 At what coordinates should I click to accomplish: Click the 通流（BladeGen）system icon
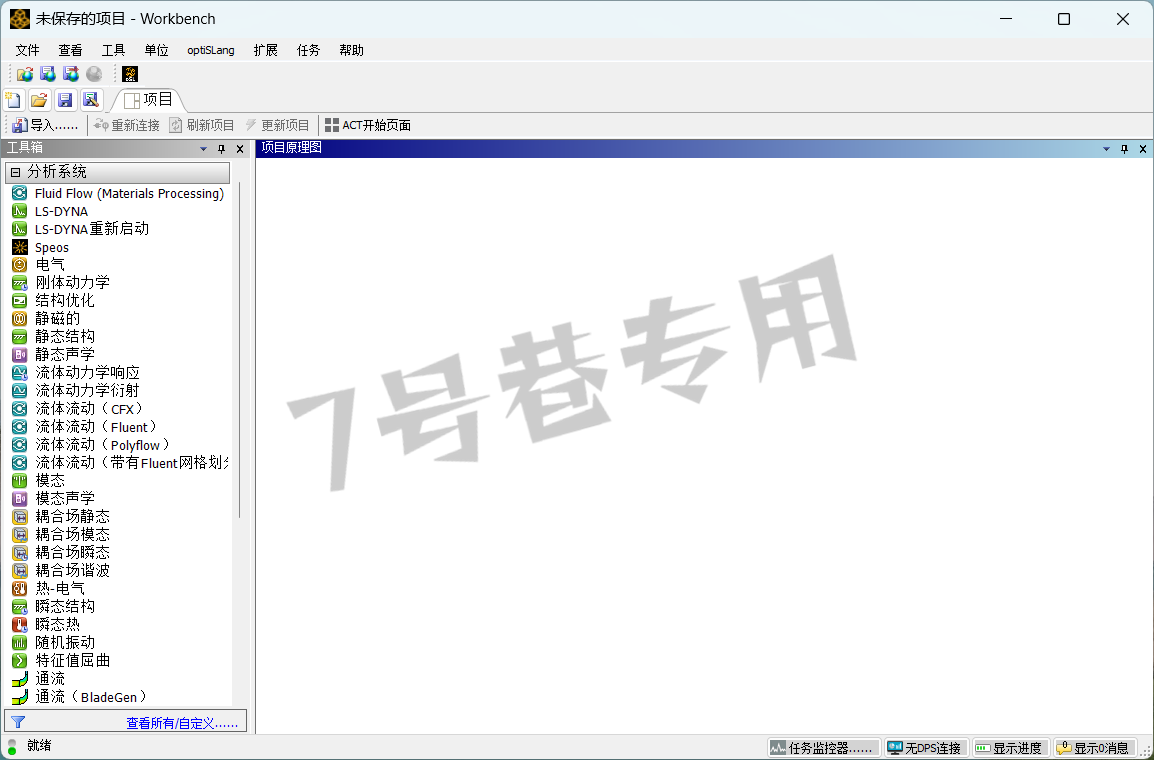[x=20, y=697]
